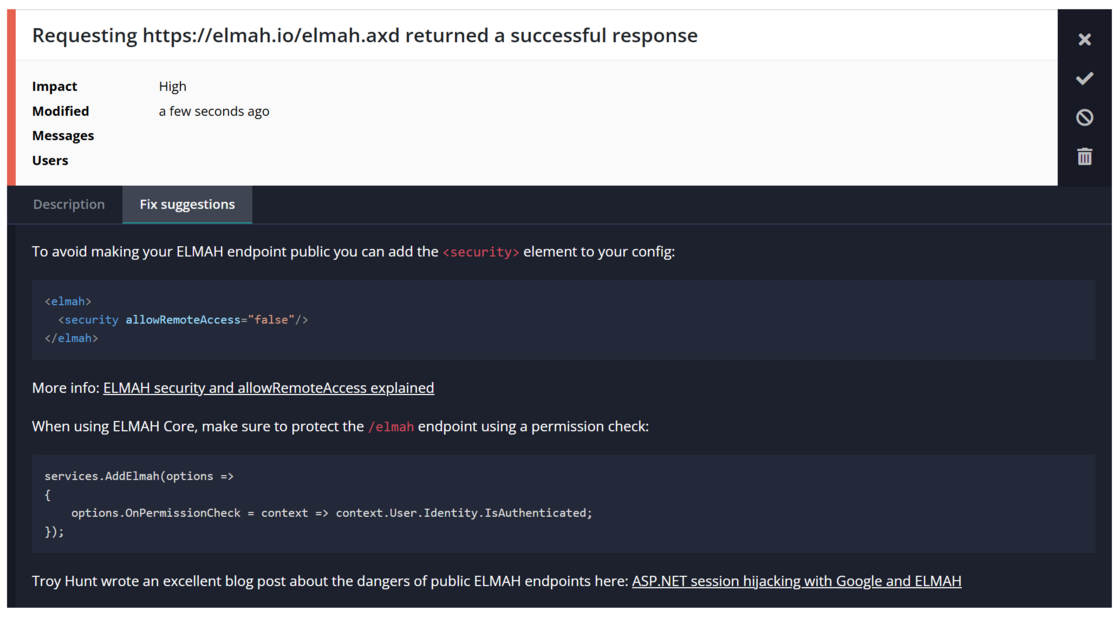Screen dimensions: 1120x618
Task: Click the 'To avoid making your ELMAH endpoint public' sentence
Action: (353, 251)
